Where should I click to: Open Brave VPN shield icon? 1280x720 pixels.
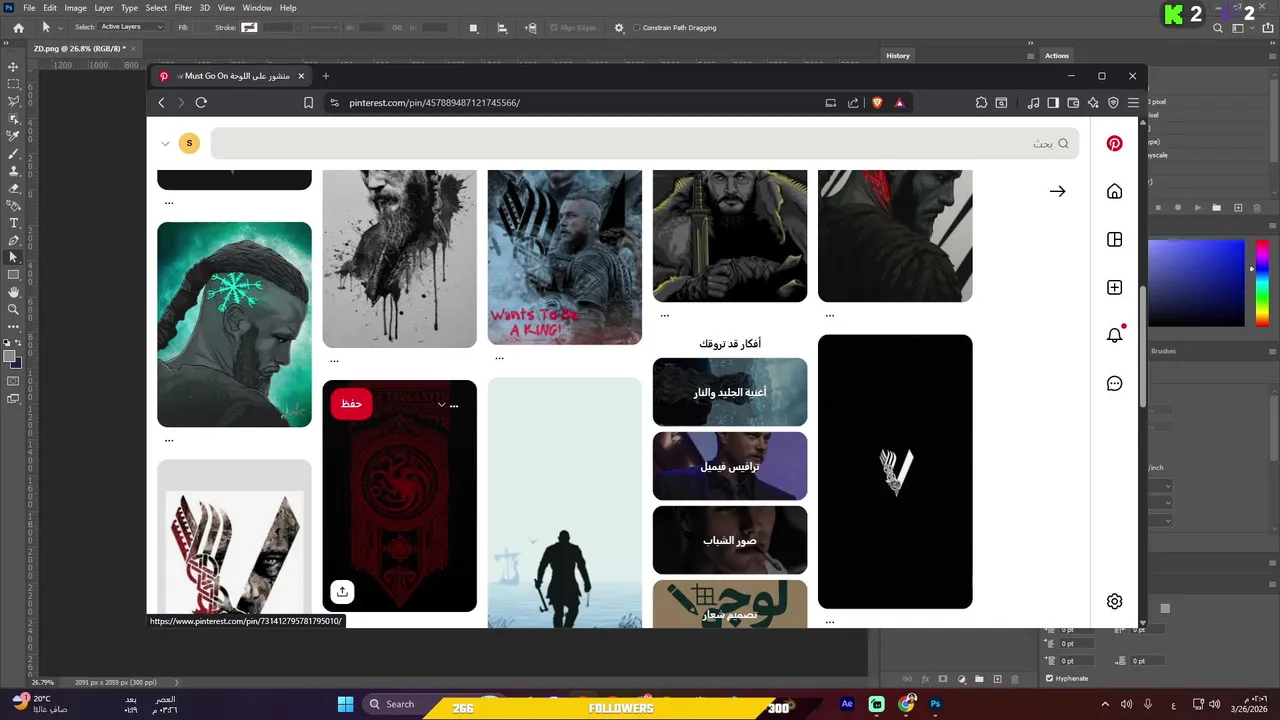(1113, 102)
